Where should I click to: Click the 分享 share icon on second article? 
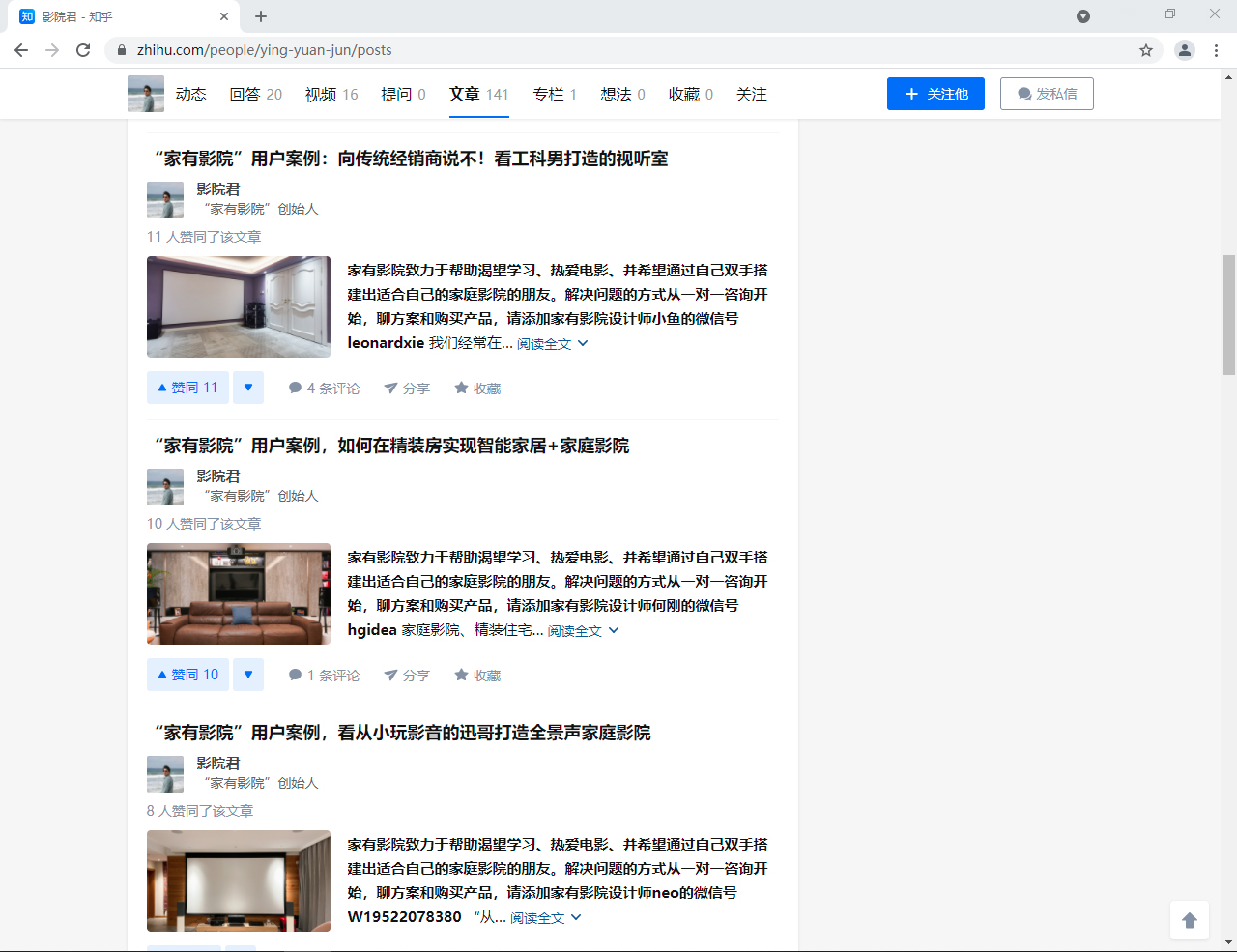click(407, 675)
